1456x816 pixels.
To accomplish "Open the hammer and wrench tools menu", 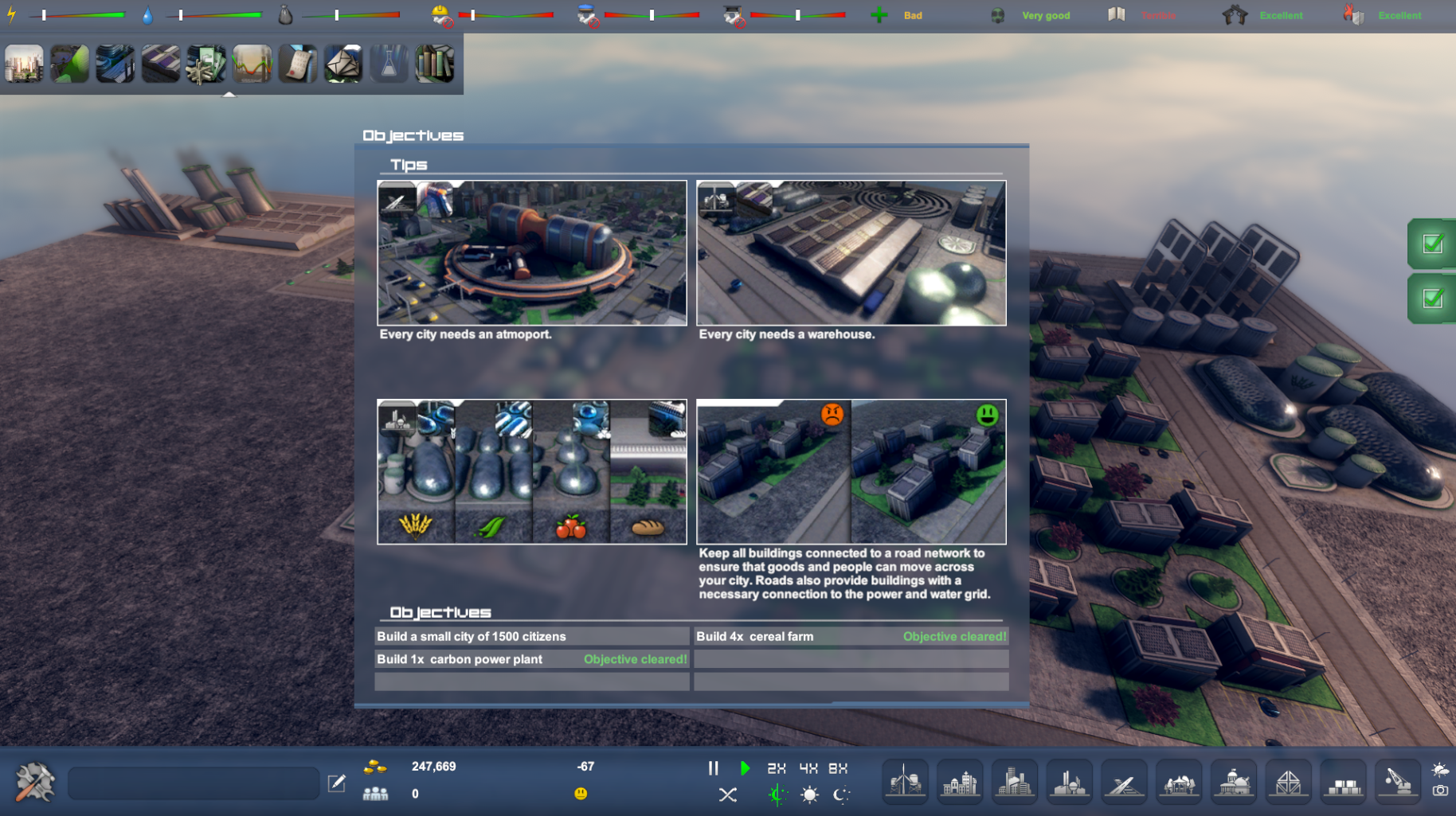I will (35, 781).
